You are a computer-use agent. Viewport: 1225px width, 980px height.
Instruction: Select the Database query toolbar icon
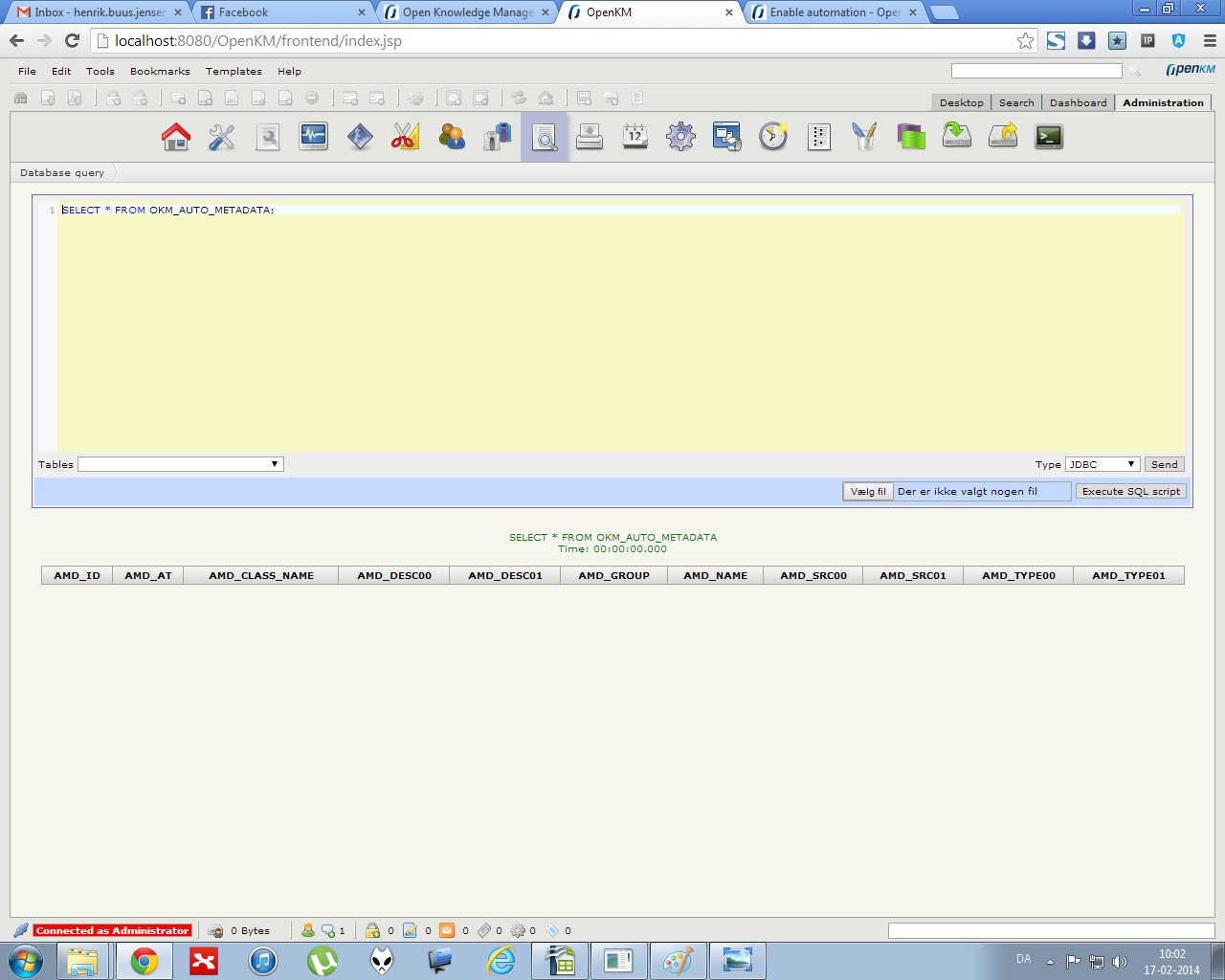pyautogui.click(x=544, y=136)
